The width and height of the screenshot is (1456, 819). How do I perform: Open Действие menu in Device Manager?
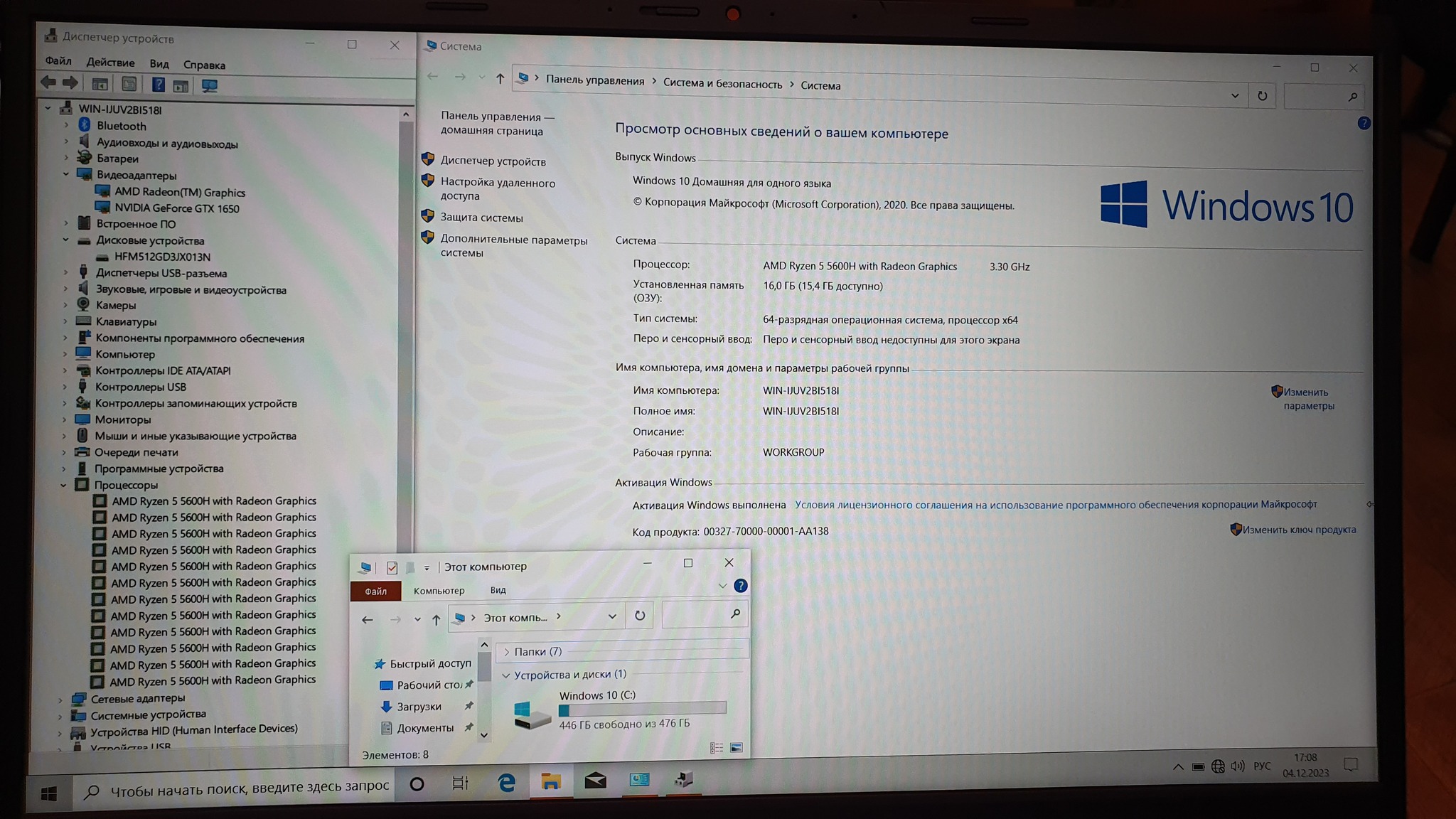click(x=110, y=63)
